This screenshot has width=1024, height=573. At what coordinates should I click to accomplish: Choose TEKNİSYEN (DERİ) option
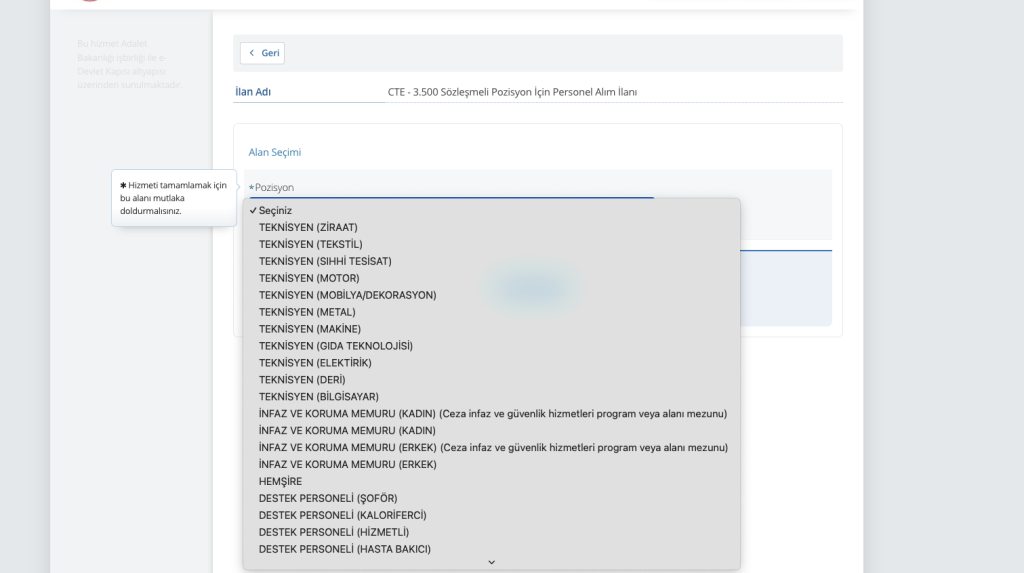pyautogui.click(x=303, y=380)
